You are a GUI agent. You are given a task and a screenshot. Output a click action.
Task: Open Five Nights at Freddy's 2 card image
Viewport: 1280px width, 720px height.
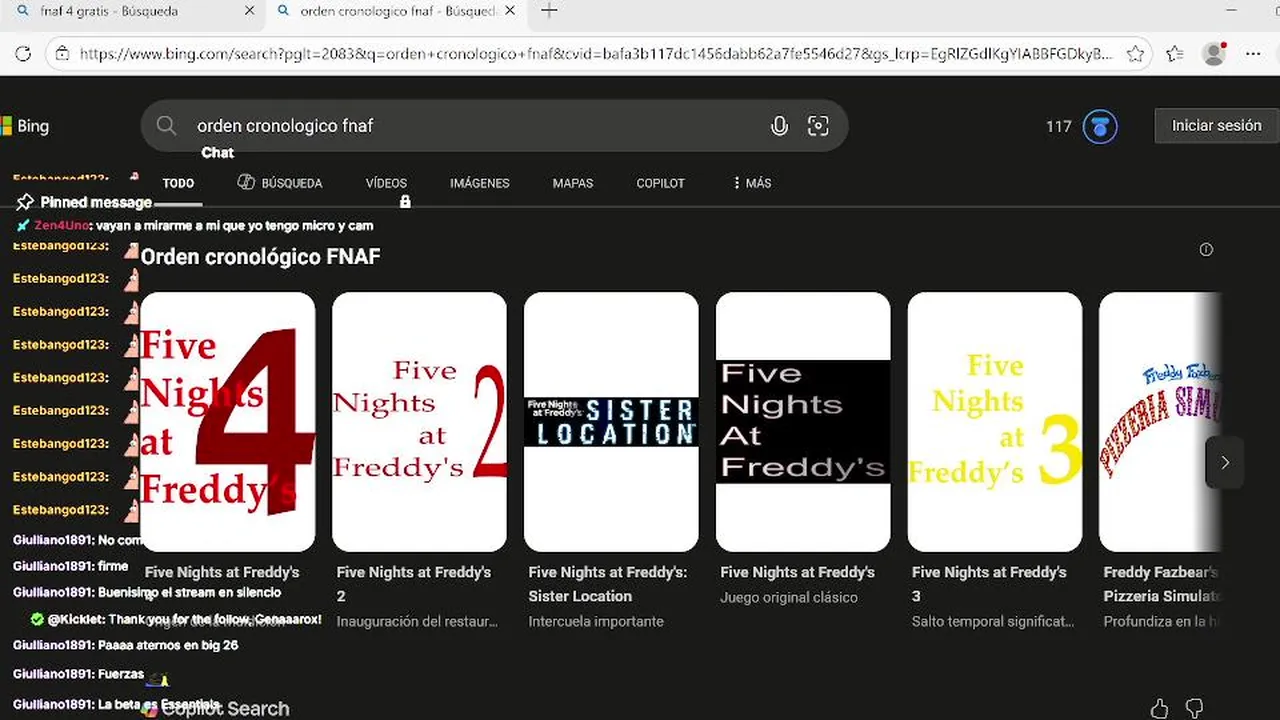[419, 422]
